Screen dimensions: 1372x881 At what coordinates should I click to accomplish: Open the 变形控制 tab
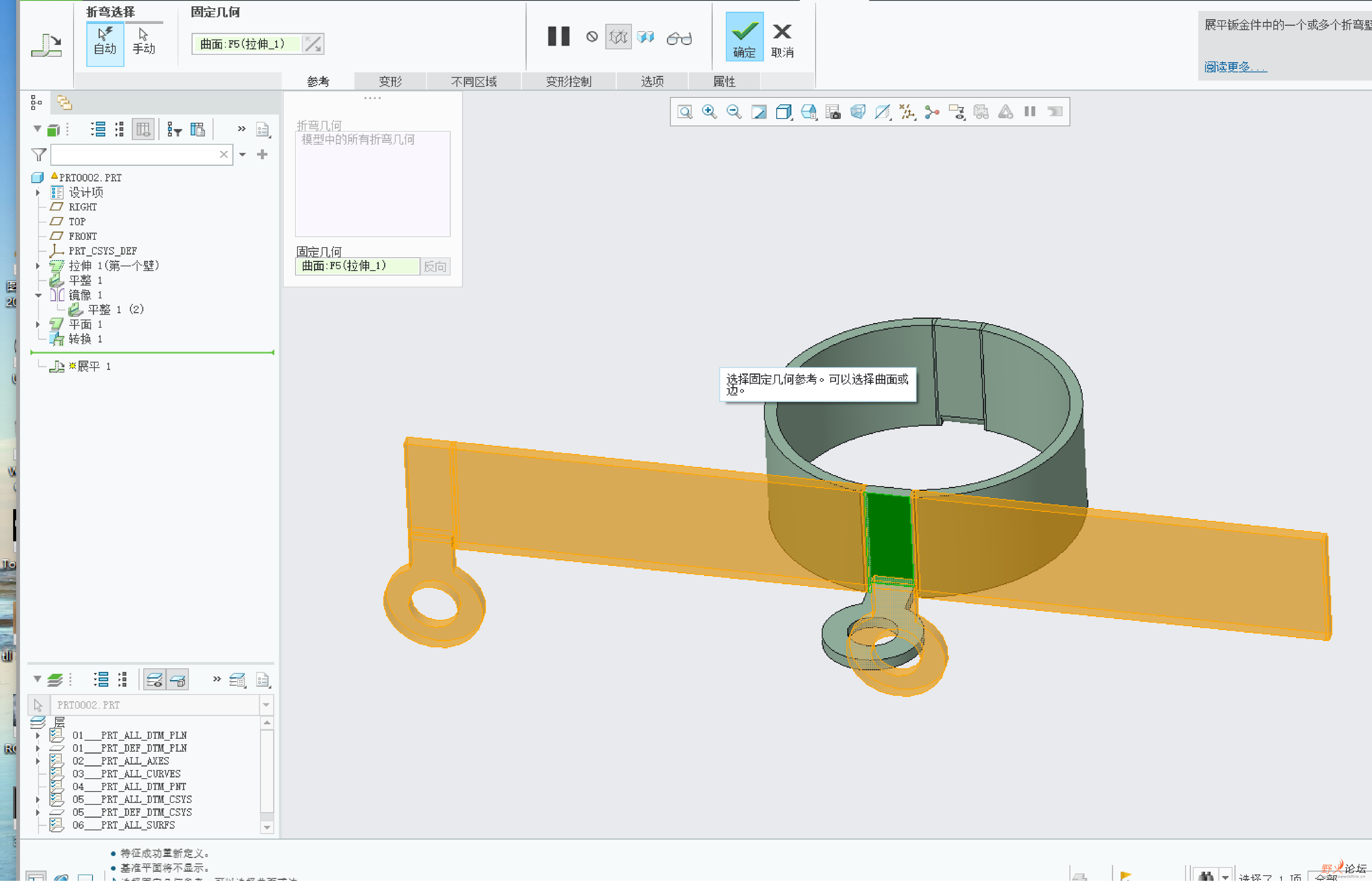click(568, 81)
